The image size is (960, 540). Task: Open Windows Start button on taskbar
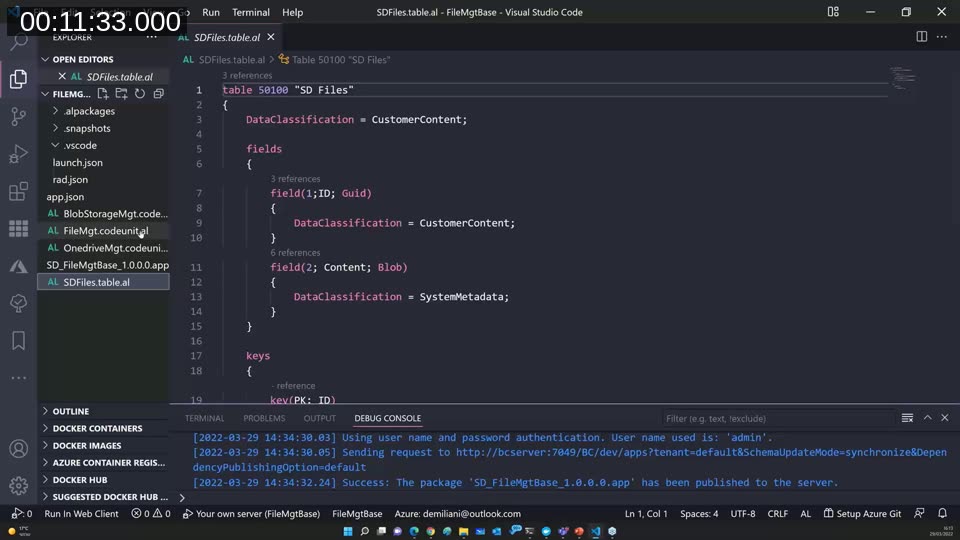click(x=348, y=531)
